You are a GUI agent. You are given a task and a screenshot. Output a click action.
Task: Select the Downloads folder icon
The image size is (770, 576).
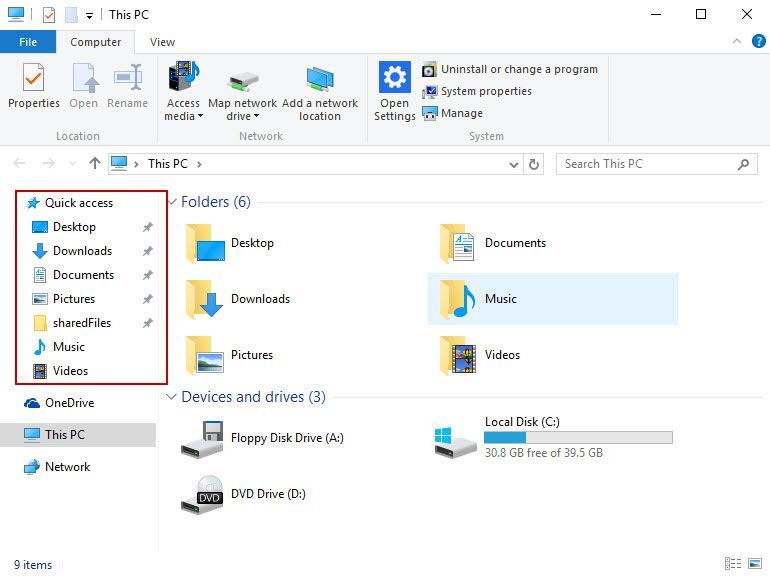point(205,299)
